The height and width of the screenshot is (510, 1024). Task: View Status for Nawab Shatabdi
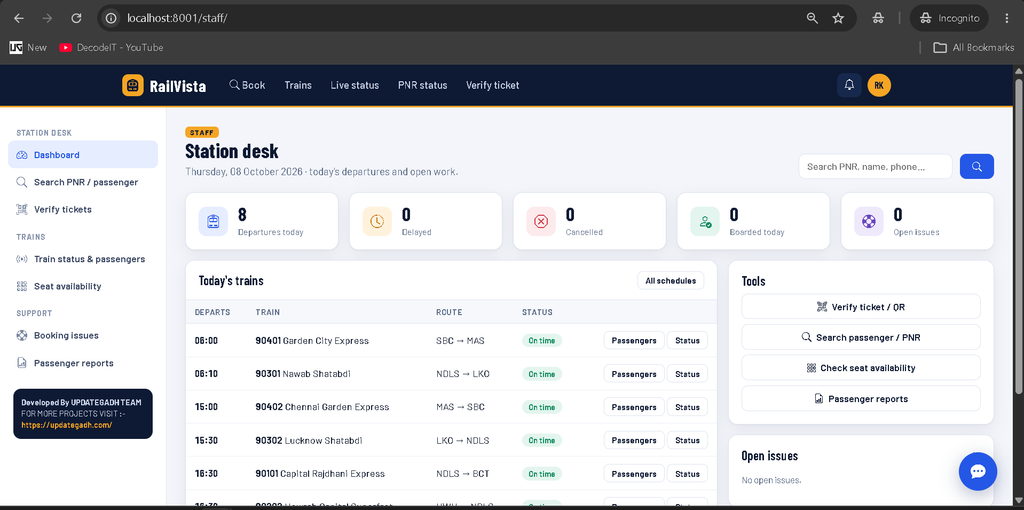687,374
